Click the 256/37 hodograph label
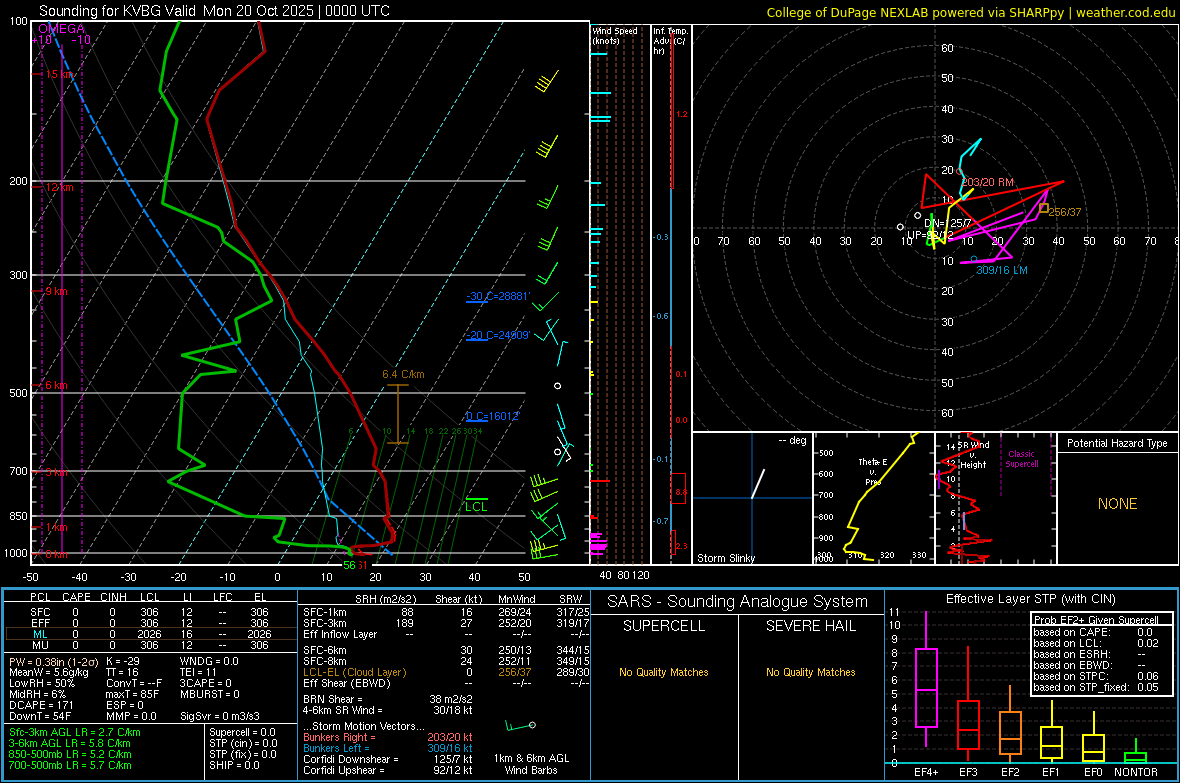 click(x=1064, y=212)
